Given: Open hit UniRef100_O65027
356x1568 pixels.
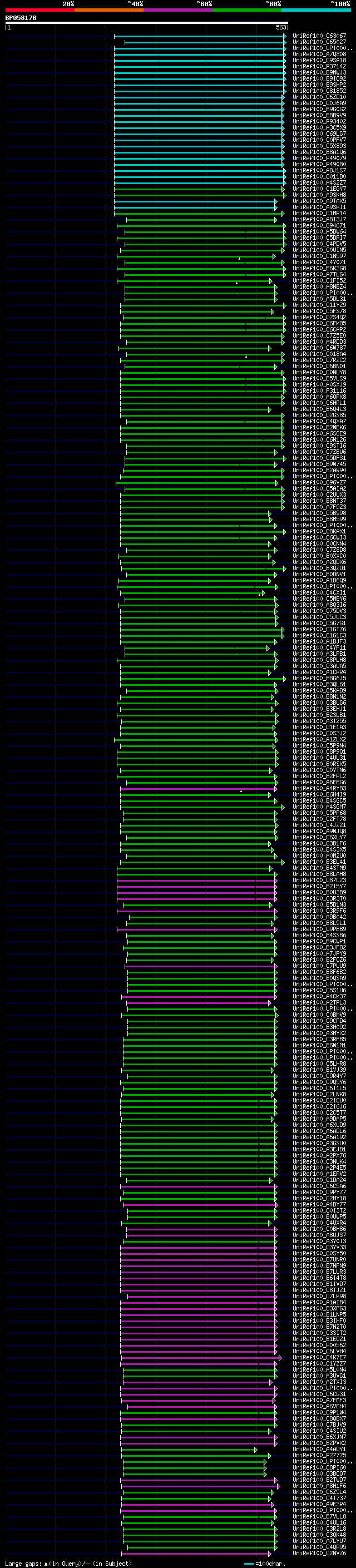Looking at the screenshot, I should tap(319, 42).
